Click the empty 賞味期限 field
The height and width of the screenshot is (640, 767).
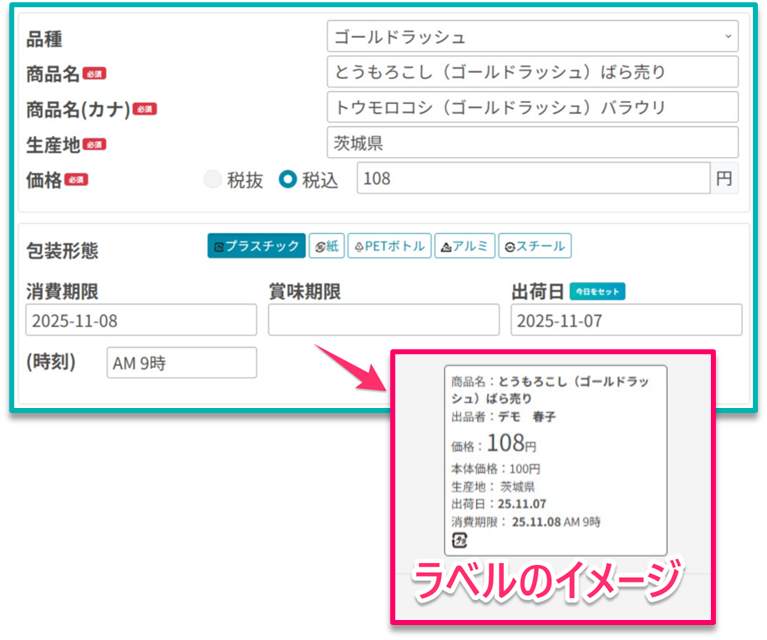point(383,320)
